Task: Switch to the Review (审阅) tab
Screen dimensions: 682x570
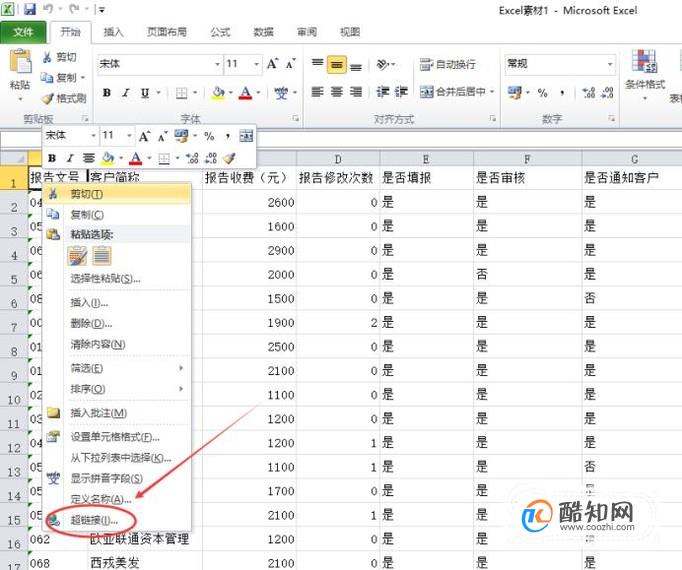Action: point(307,32)
